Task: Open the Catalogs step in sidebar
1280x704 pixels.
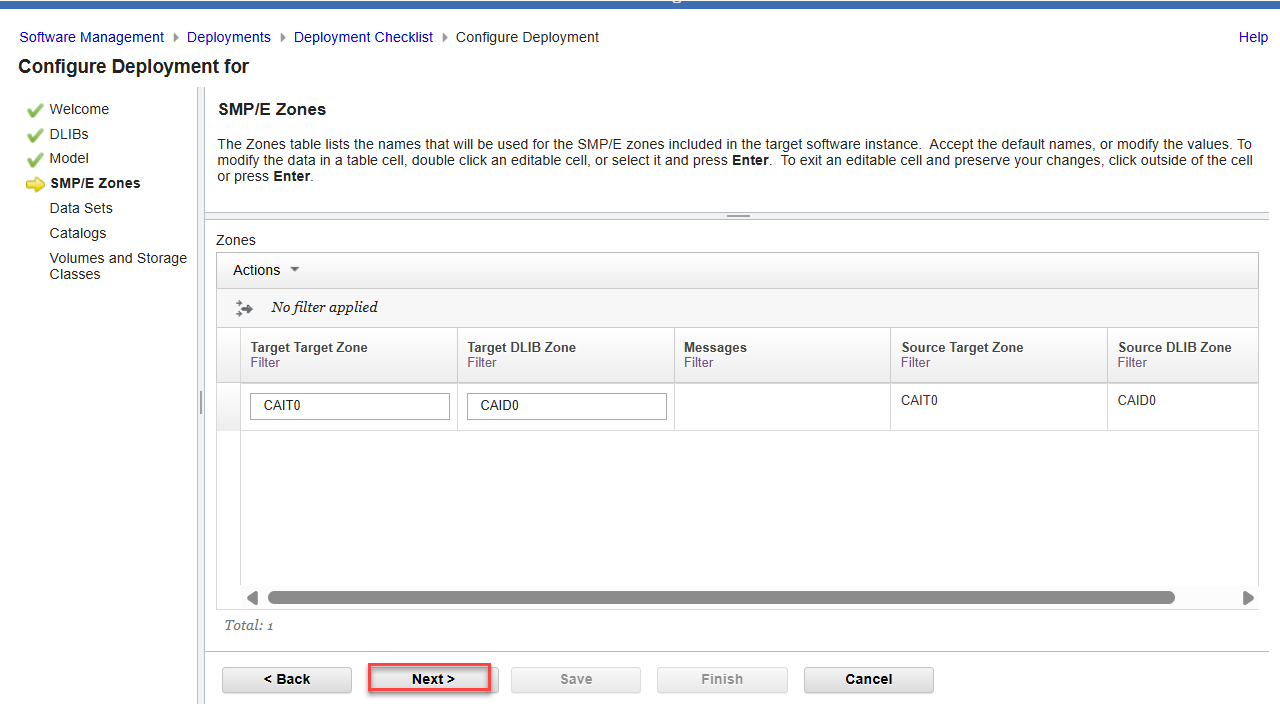Action: coord(77,233)
